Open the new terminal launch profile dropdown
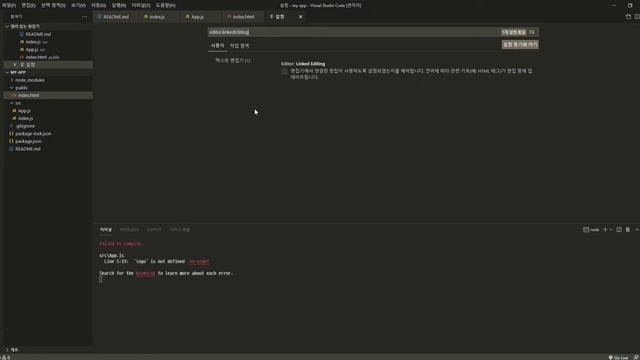The height and width of the screenshot is (360, 640). pos(611,230)
